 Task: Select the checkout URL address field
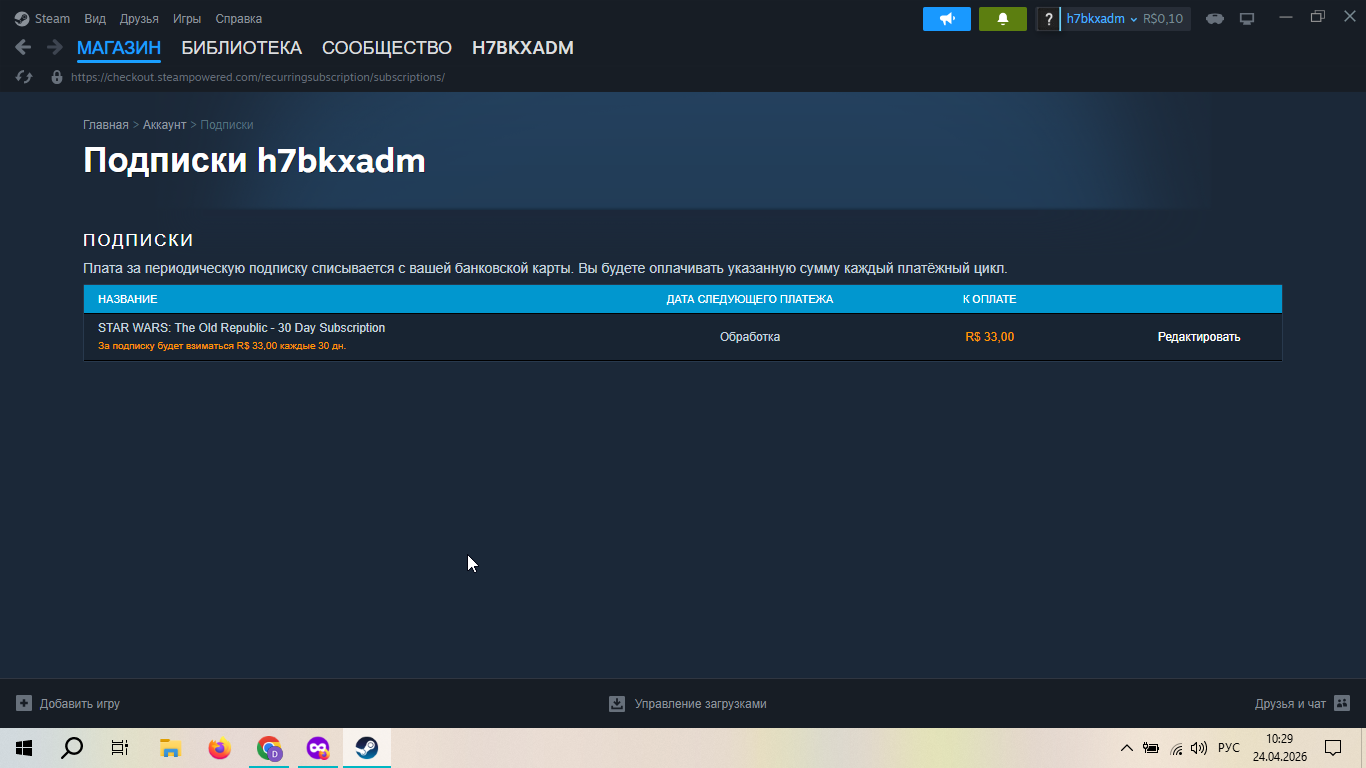[x=258, y=77]
